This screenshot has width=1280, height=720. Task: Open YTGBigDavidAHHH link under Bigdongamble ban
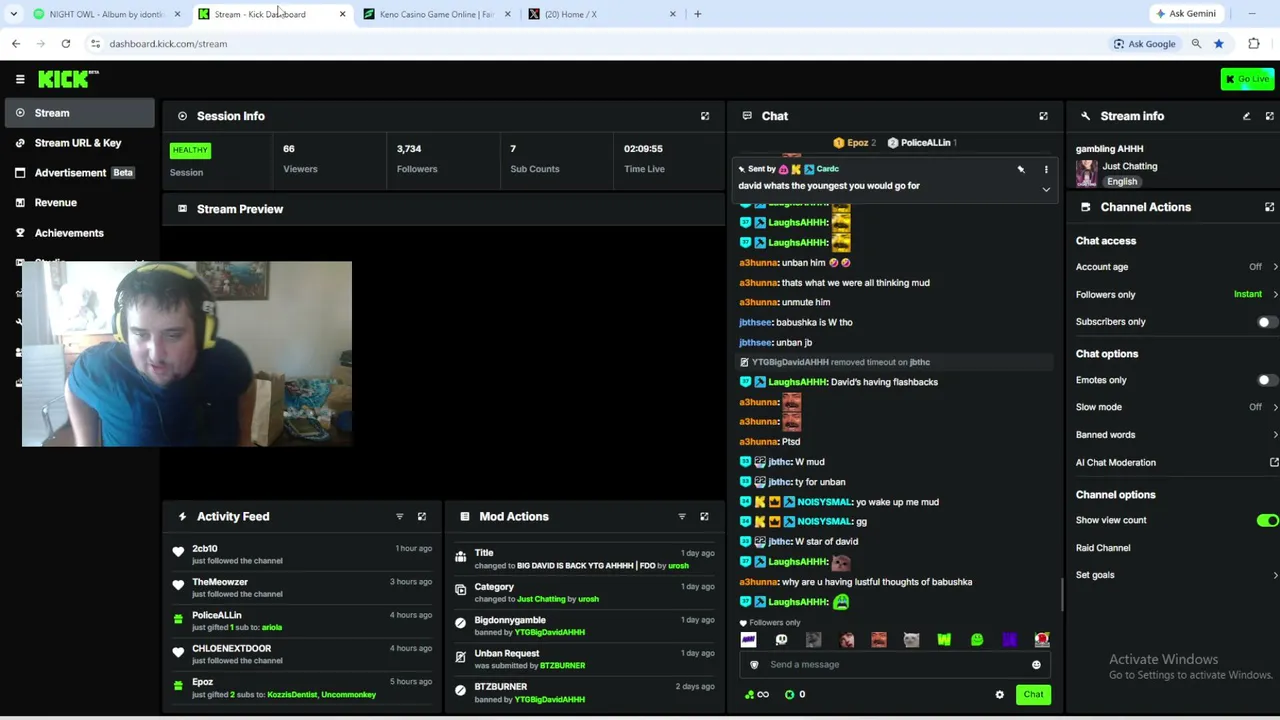549,632
